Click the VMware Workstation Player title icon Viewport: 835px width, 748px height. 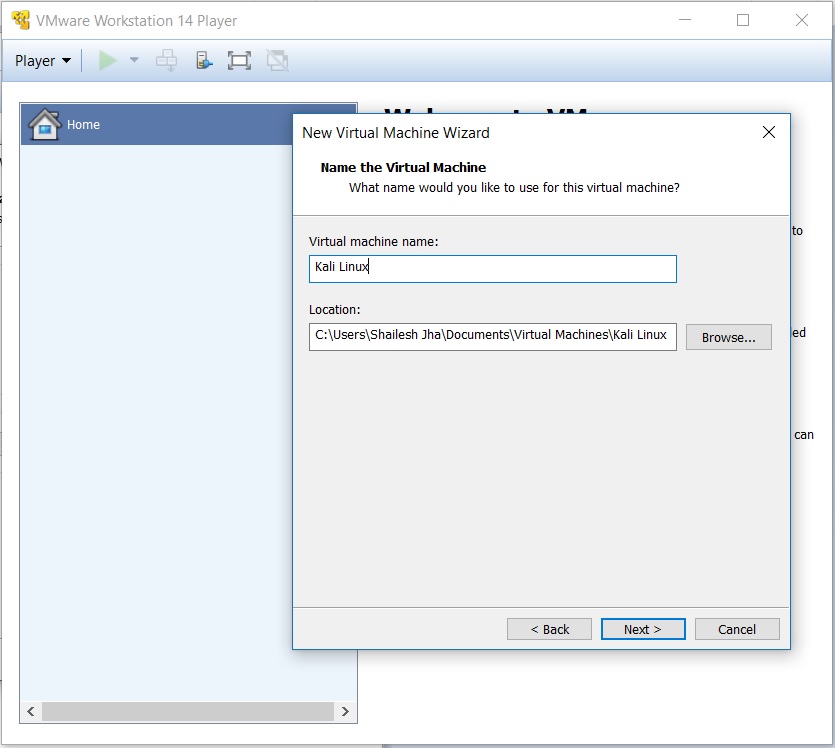click(x=21, y=20)
